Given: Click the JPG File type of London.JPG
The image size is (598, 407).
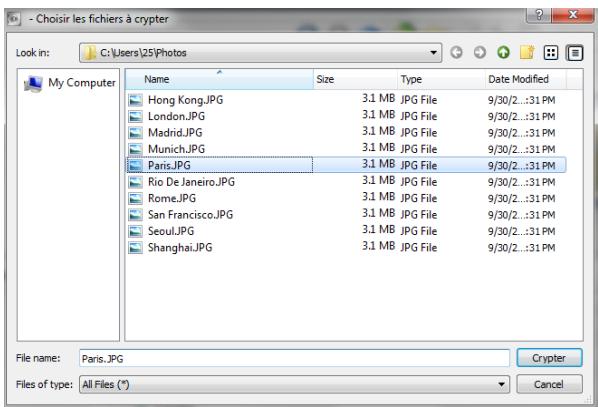Looking at the screenshot, I should (x=419, y=116).
